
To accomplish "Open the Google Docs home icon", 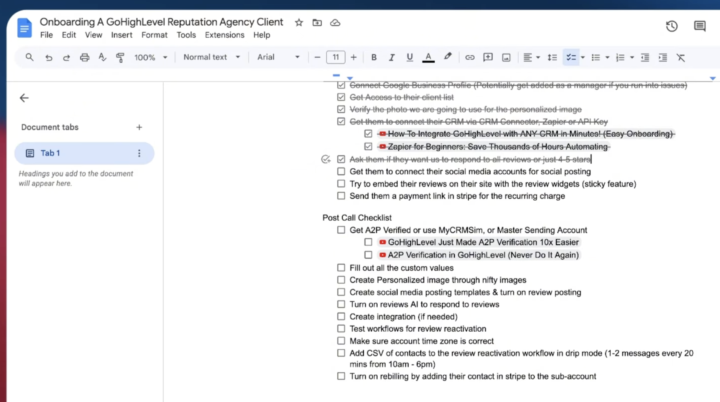I will [24, 28].
